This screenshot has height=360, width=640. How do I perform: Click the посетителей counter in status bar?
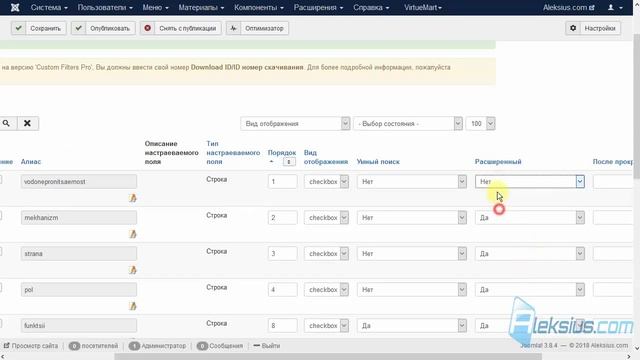pos(93,346)
